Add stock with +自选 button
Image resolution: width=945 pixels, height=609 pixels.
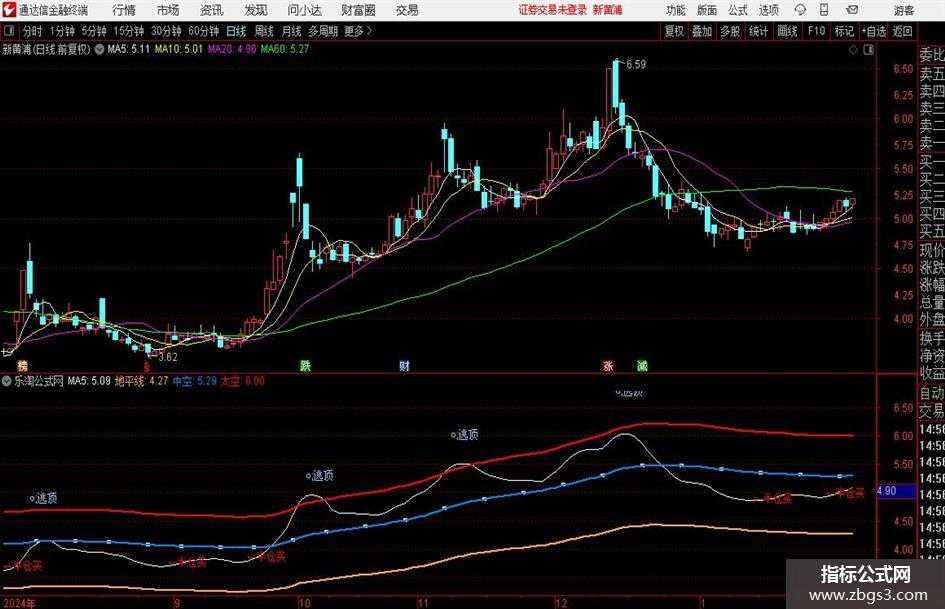click(874, 31)
